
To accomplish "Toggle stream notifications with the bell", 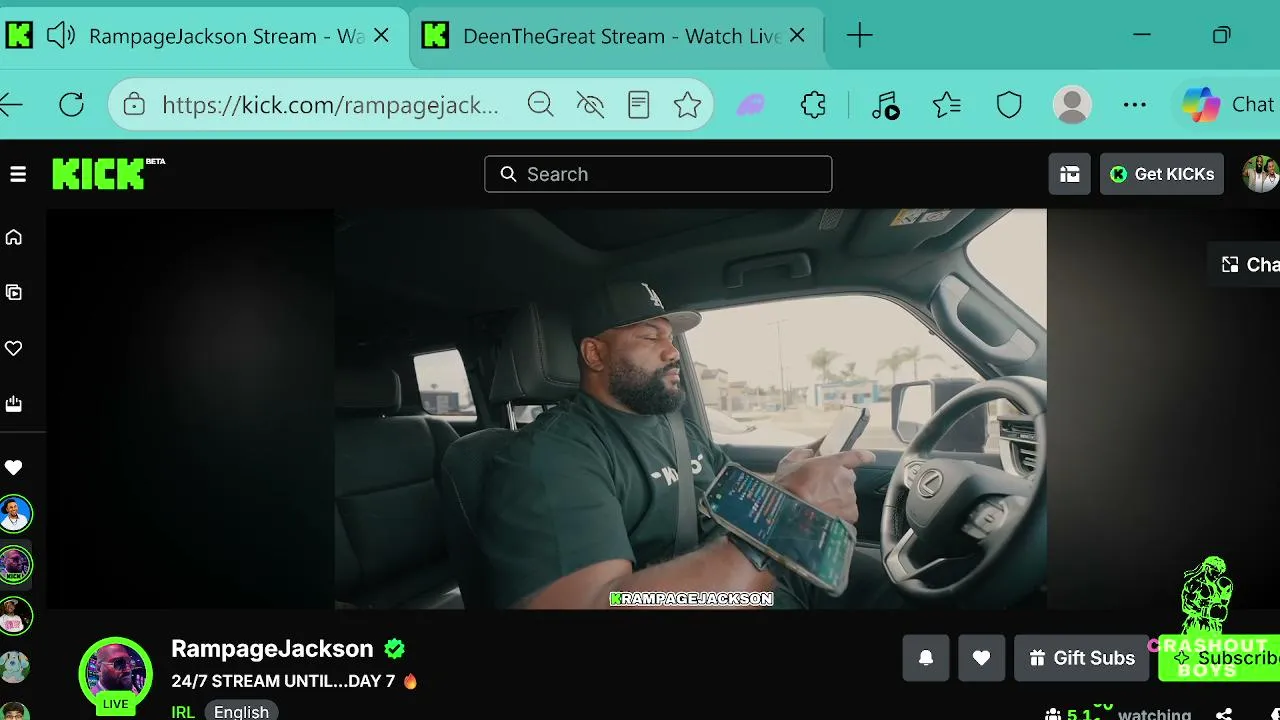I will click(926, 658).
